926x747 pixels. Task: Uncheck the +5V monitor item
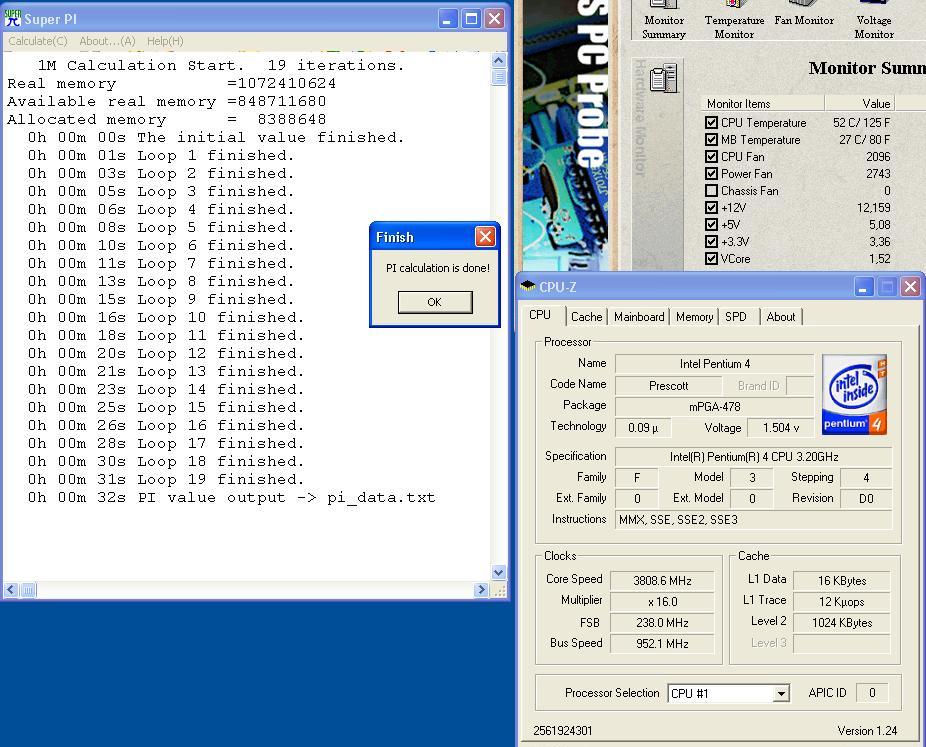(711, 224)
